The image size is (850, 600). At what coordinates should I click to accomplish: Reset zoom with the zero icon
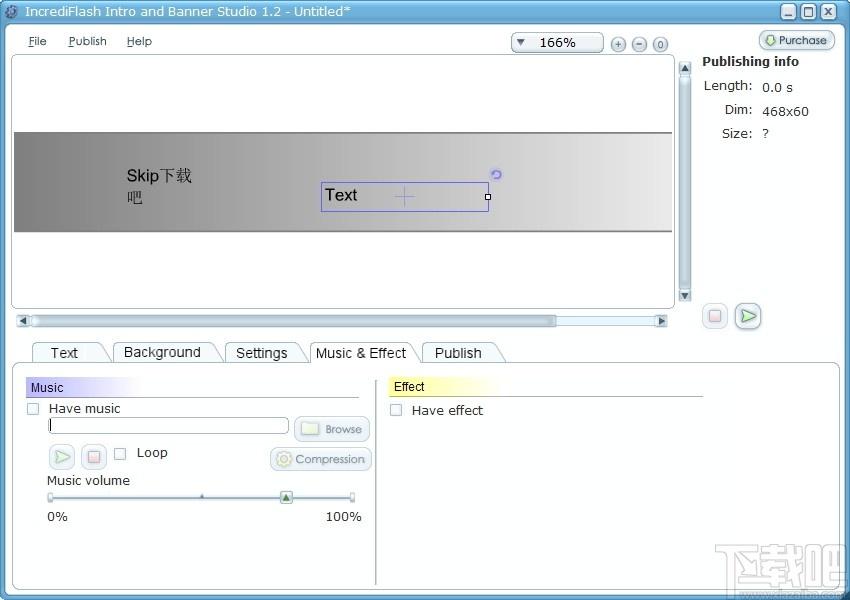660,44
